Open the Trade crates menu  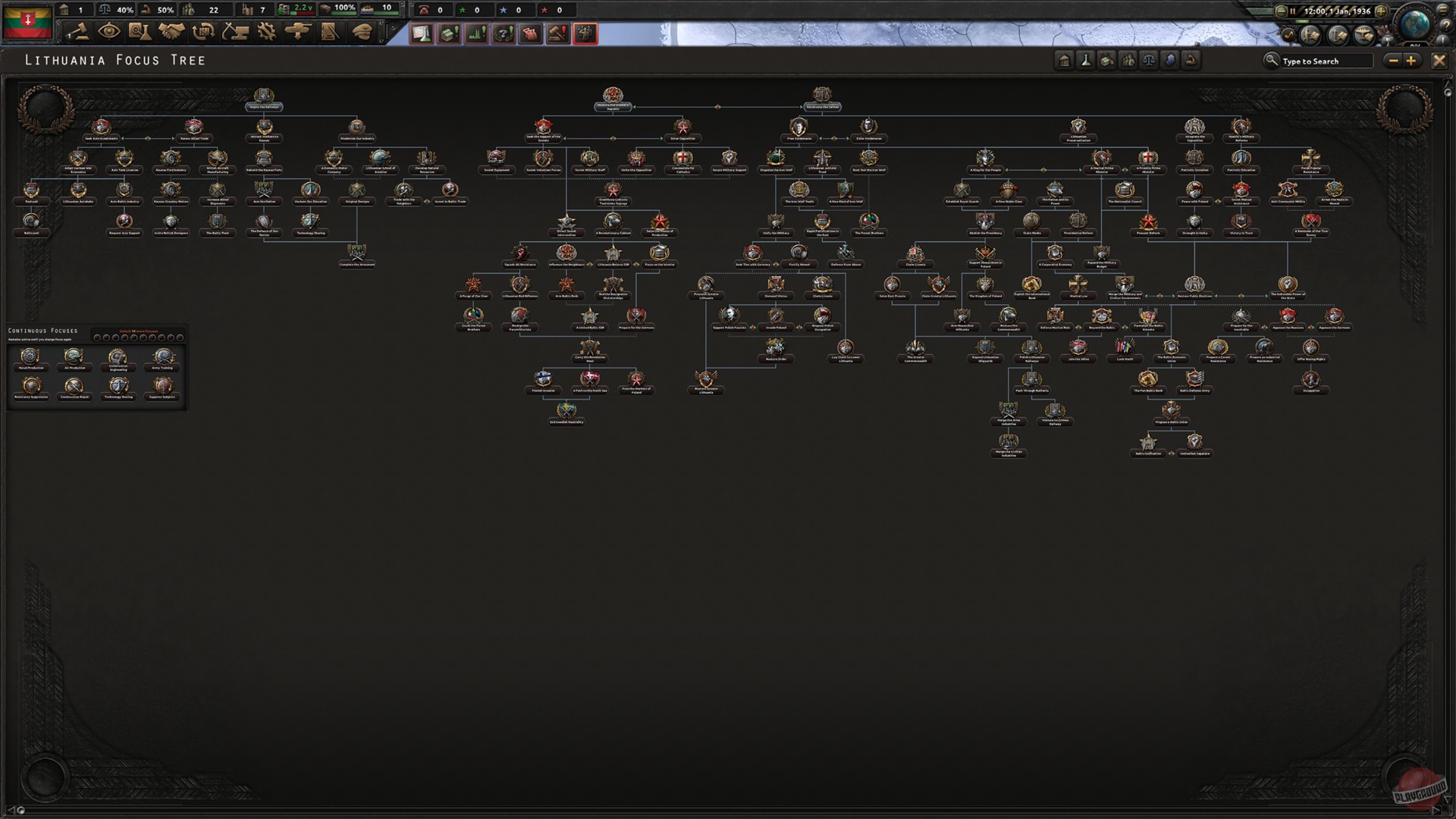(203, 32)
